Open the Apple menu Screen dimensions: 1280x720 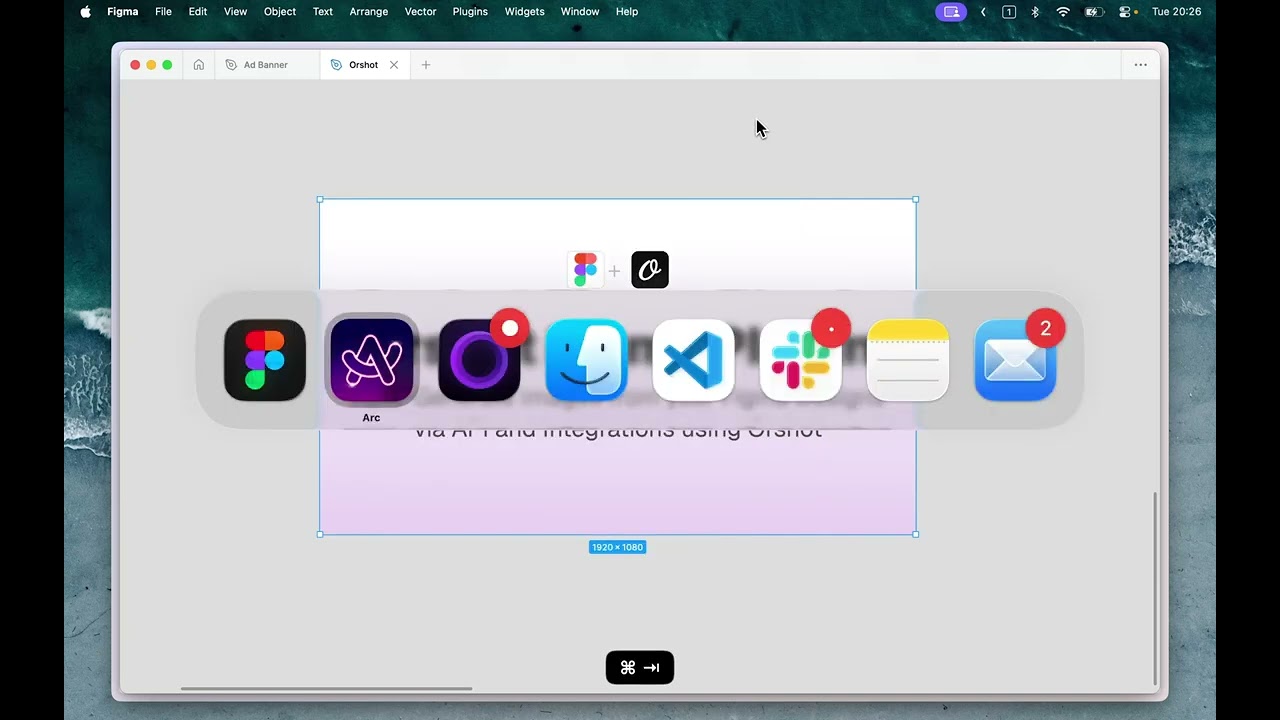(x=85, y=12)
